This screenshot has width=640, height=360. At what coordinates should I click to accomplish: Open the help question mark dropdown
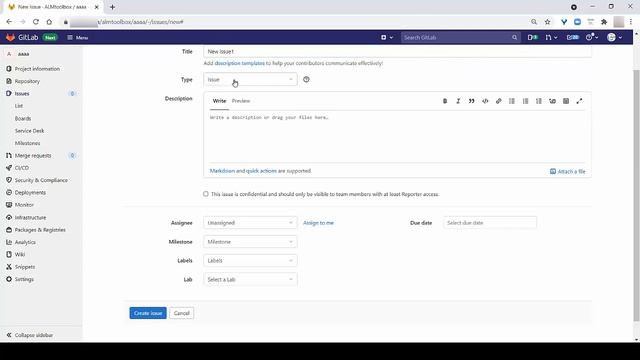coord(592,38)
